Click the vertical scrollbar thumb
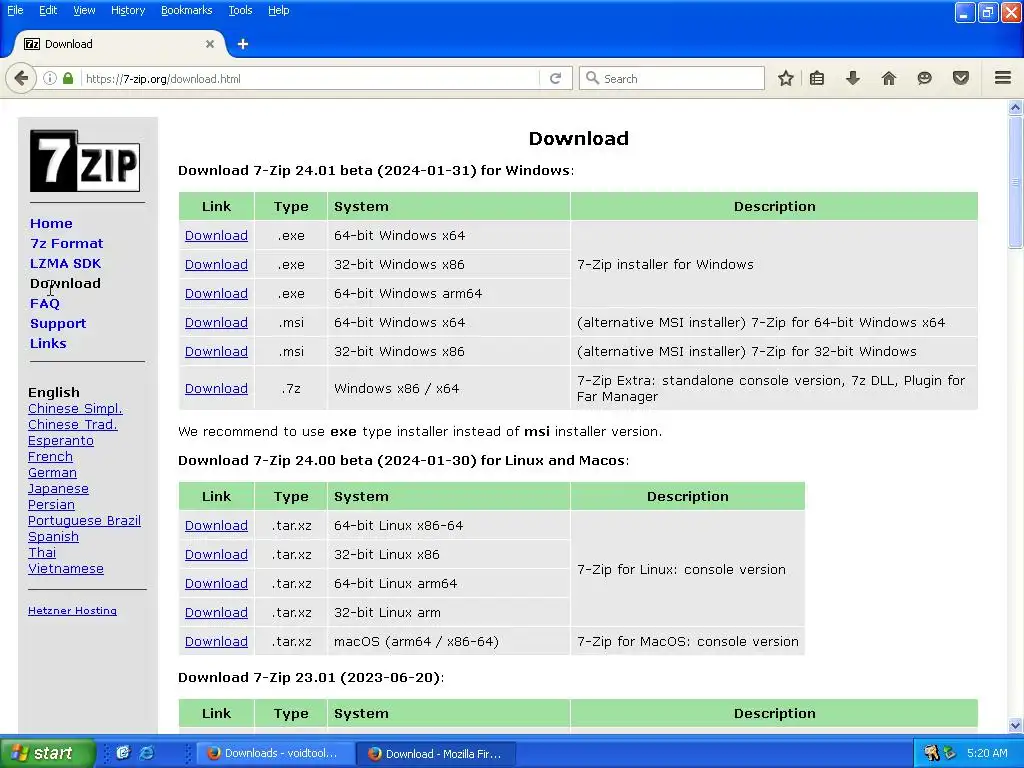This screenshot has width=1024, height=768. click(x=1015, y=182)
